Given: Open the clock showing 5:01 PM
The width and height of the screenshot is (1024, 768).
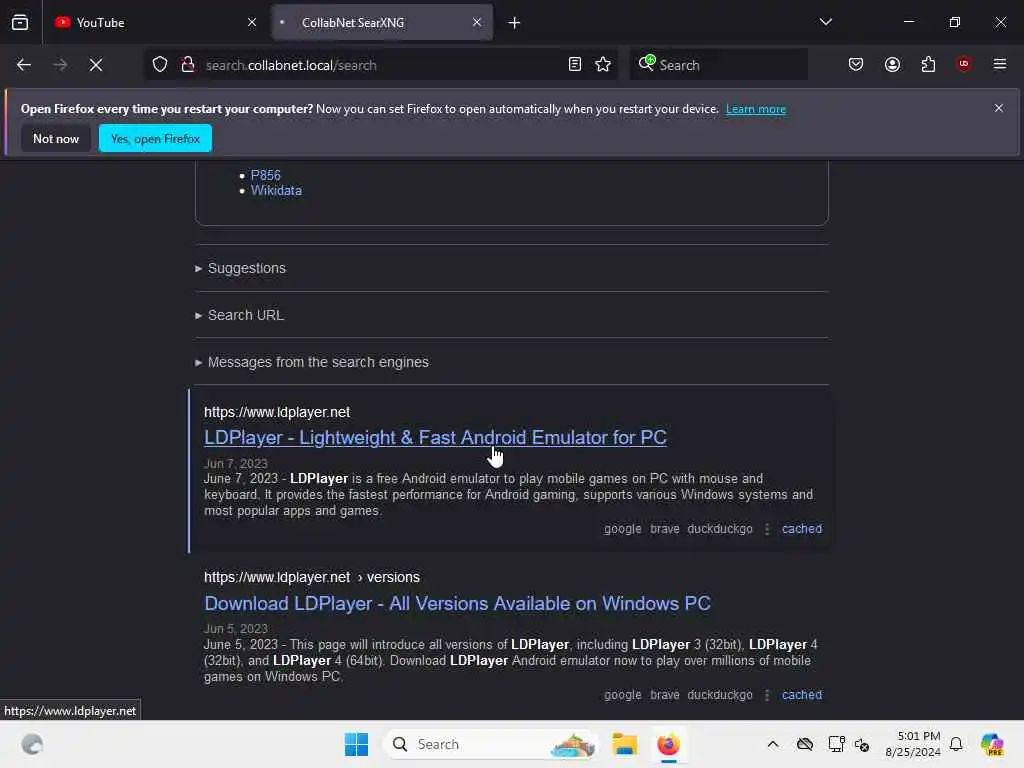Looking at the screenshot, I should click(x=912, y=744).
